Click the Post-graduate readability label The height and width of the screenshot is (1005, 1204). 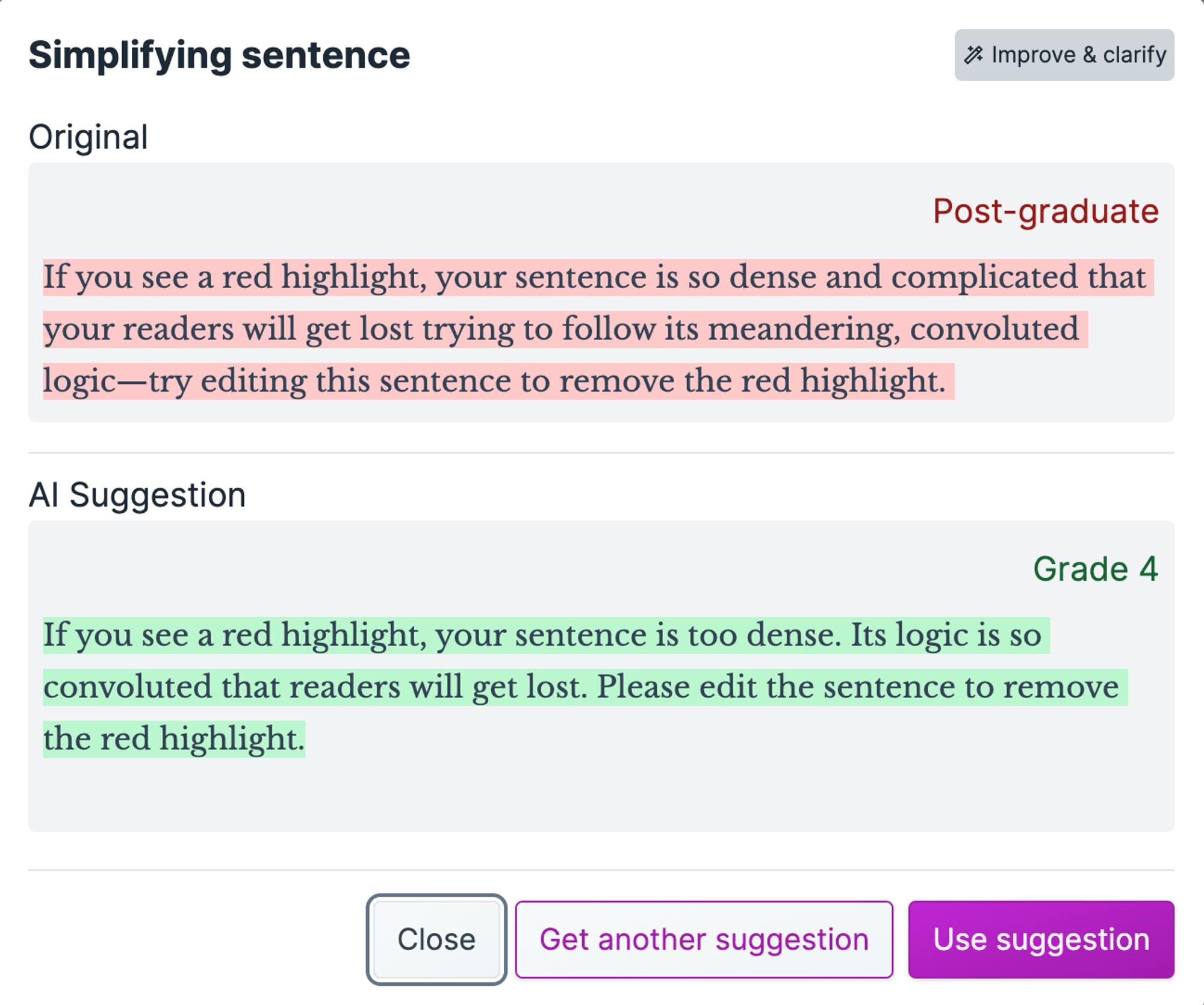1044,212
